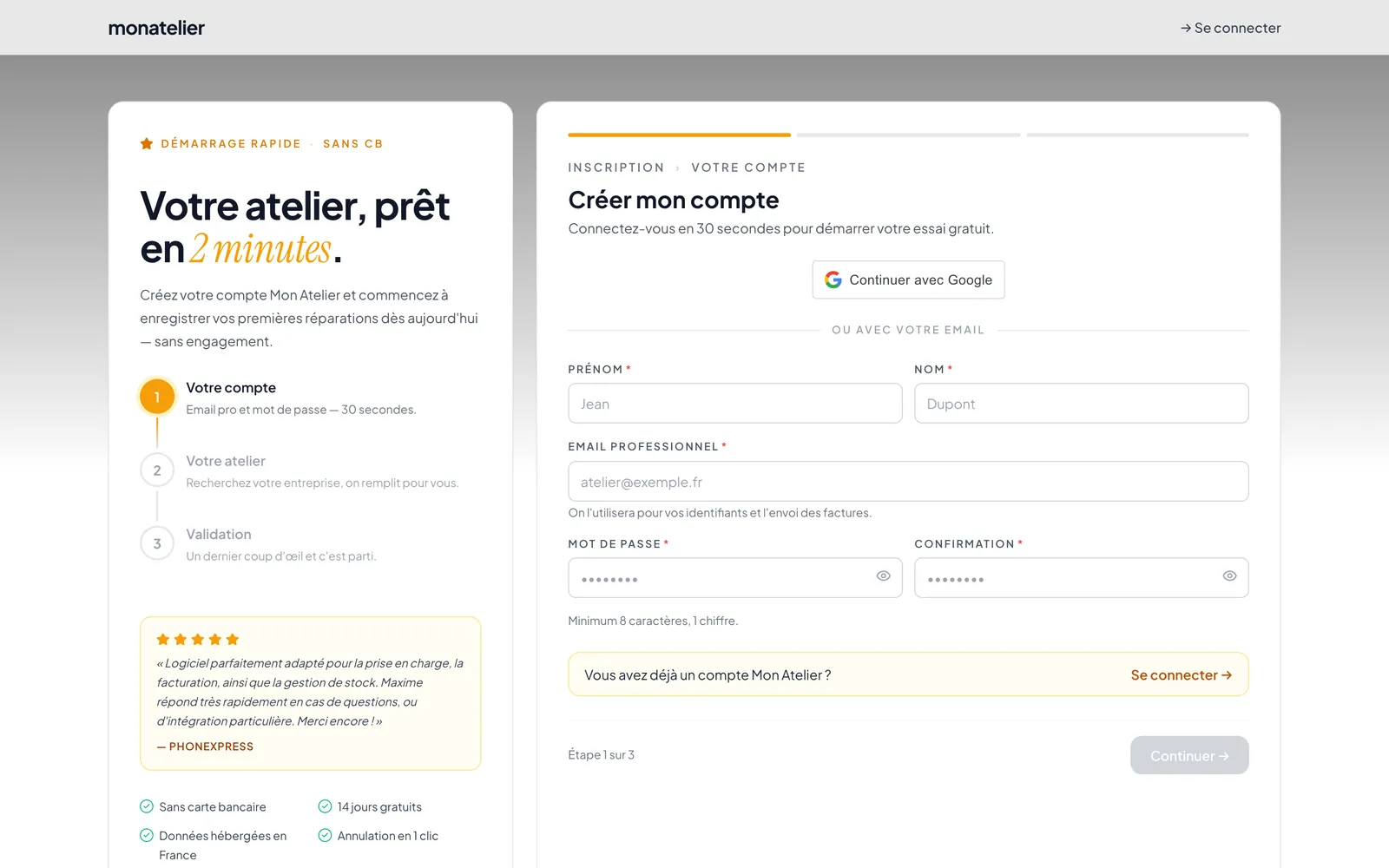
Task: Click the Votre compte step title
Action: tap(231, 388)
